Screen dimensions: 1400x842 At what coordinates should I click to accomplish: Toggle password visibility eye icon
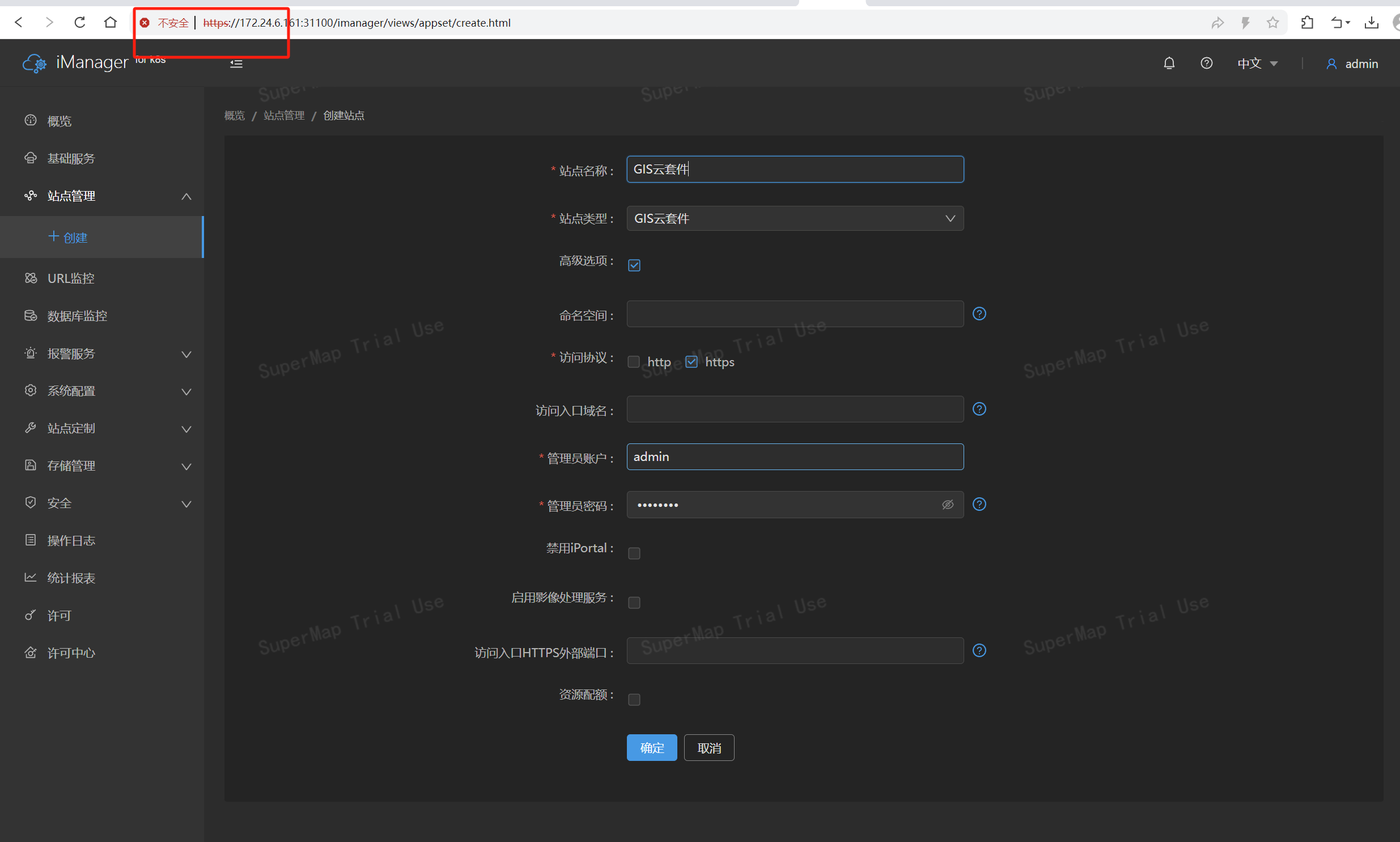click(948, 505)
